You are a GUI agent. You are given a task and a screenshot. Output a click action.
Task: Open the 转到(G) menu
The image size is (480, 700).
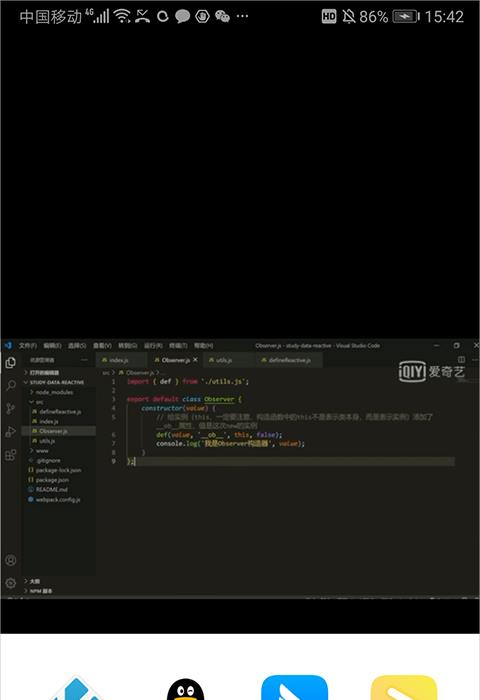(127, 346)
